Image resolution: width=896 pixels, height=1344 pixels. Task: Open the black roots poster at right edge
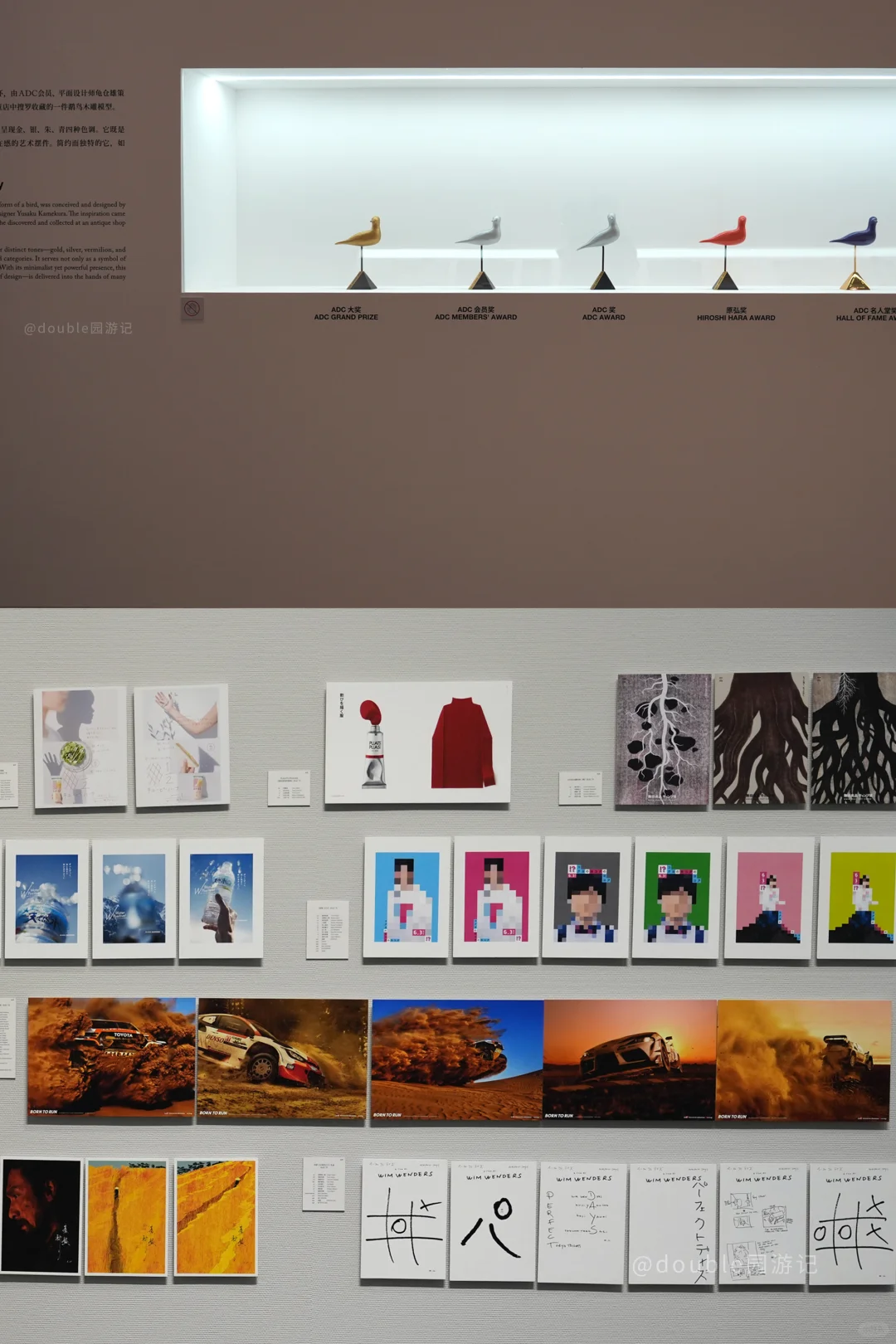[x=854, y=739]
